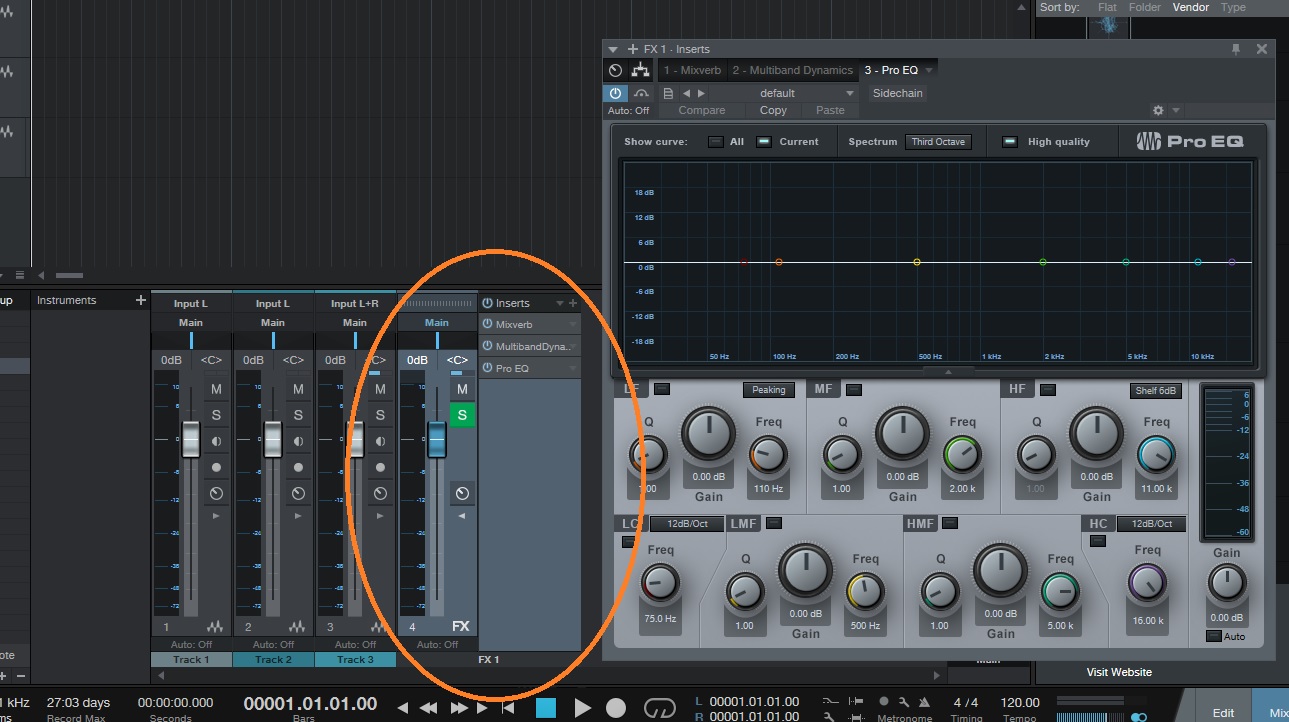
Task: Toggle the Show curve Current checkbox
Action: click(764, 142)
